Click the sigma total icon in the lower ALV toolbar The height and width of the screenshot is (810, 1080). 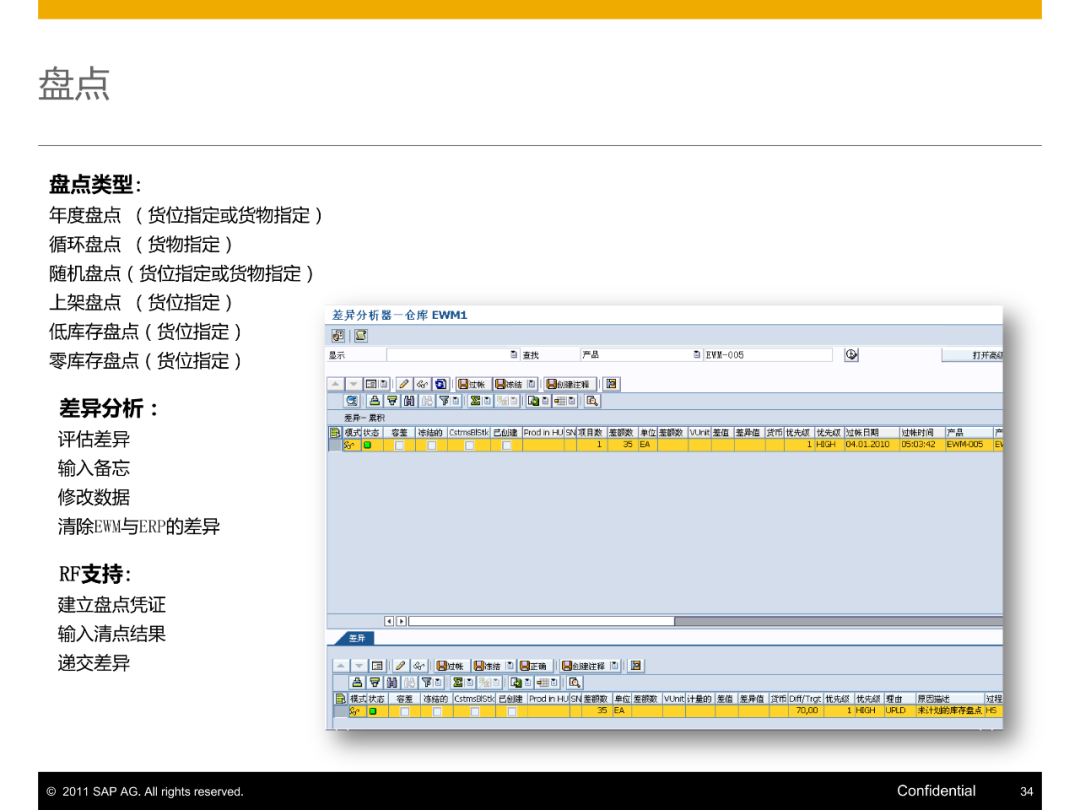point(457,683)
